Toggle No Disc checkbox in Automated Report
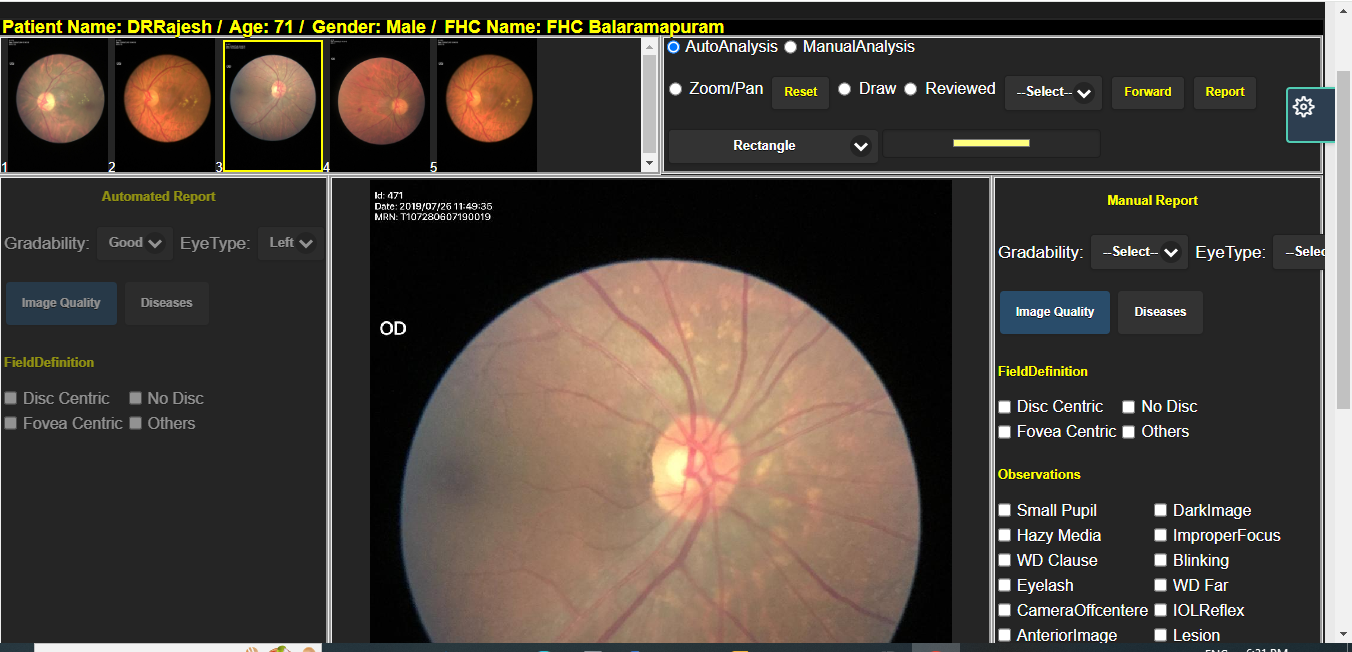The height and width of the screenshot is (652, 1352). pyautogui.click(x=135, y=398)
